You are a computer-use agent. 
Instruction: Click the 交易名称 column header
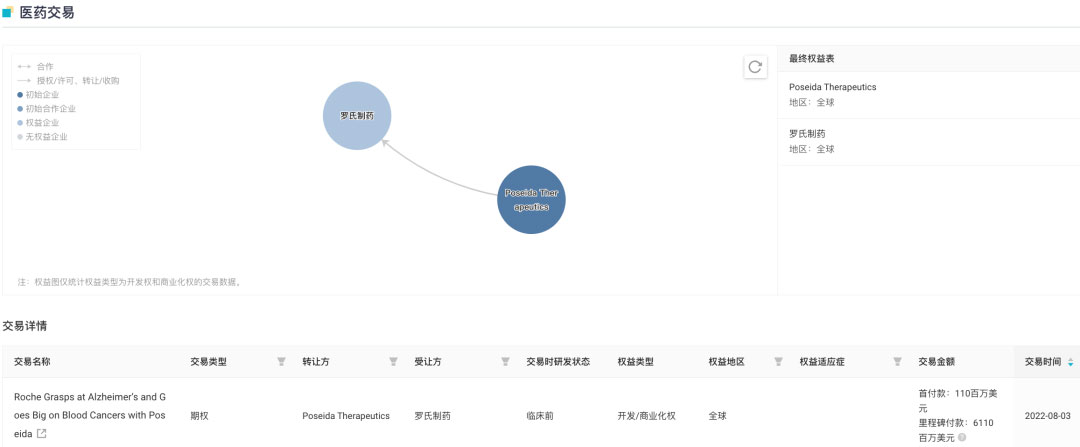pos(32,362)
